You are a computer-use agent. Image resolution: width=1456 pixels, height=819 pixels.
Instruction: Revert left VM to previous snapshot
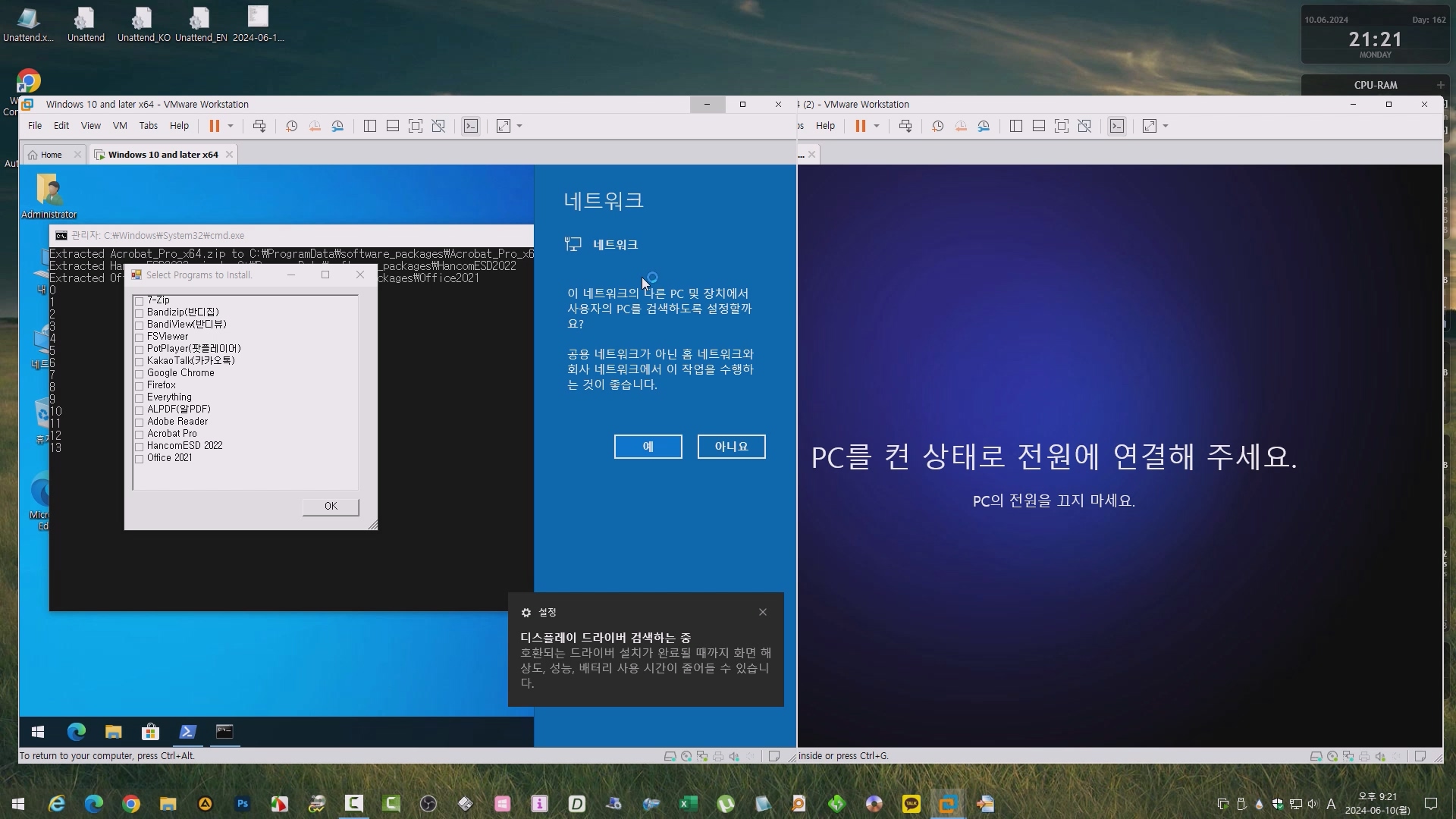pyautogui.click(x=315, y=126)
